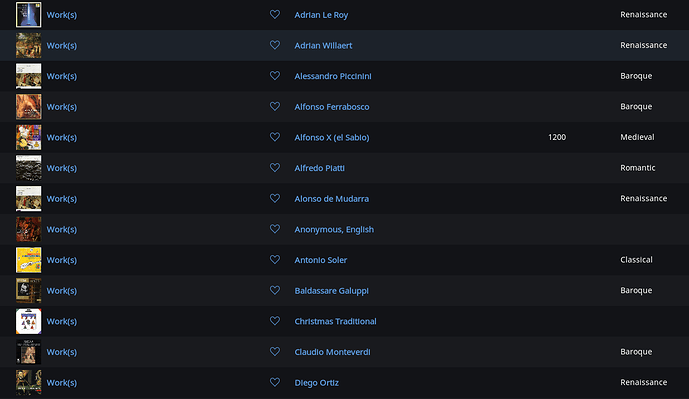Favorite the Adrian Le Roy heart icon
689x399 pixels.
coord(275,15)
